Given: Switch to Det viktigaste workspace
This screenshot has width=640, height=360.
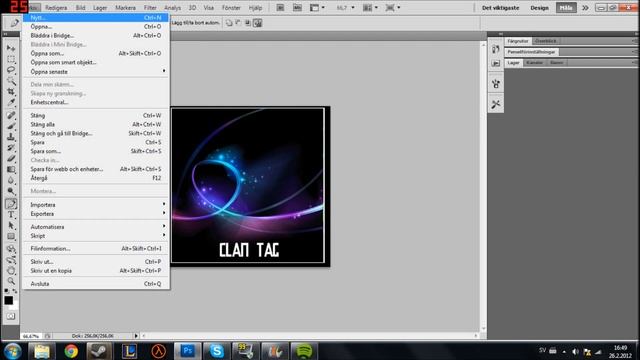Looking at the screenshot, I should [500, 8].
